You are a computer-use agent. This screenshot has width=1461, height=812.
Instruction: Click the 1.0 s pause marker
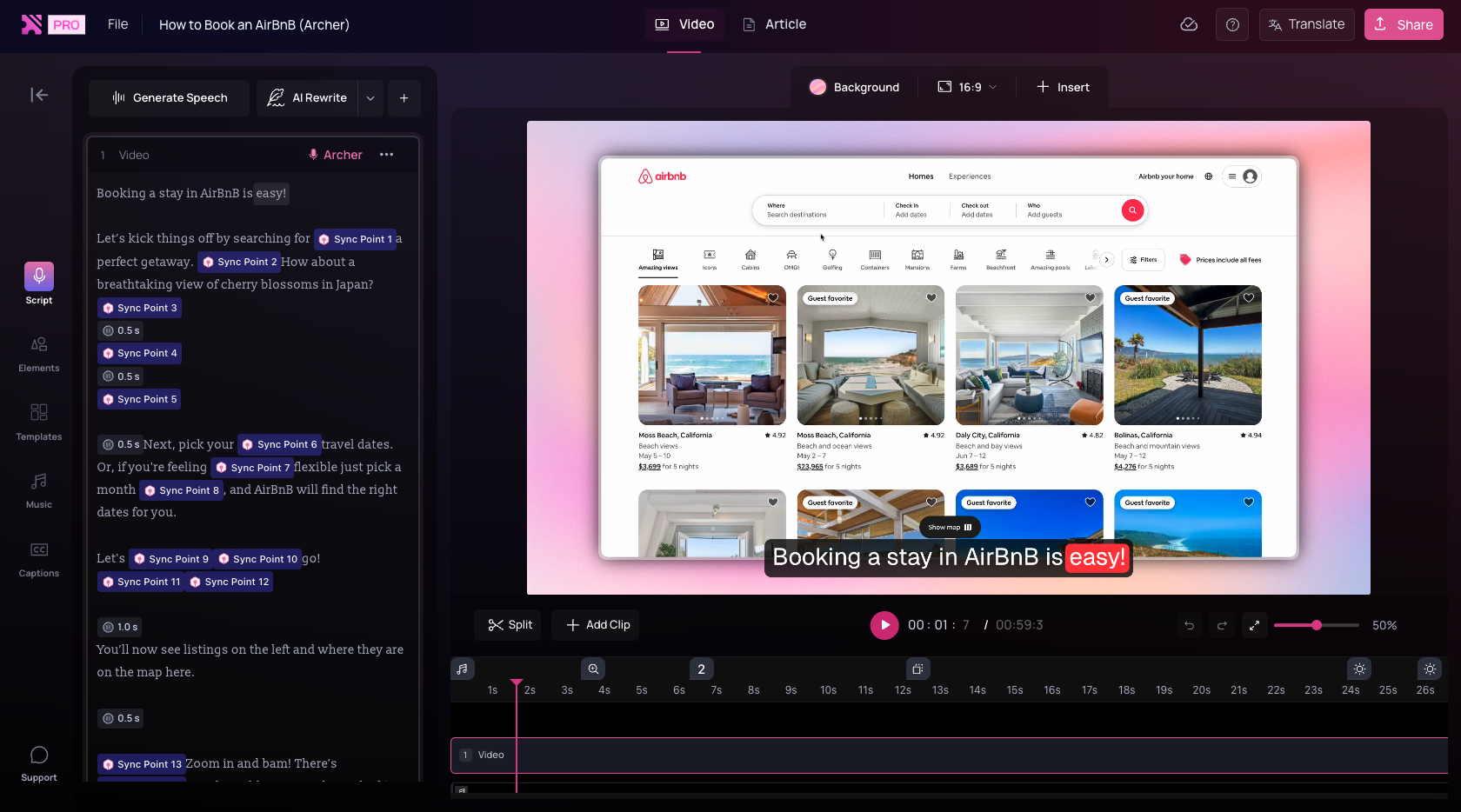[120, 627]
